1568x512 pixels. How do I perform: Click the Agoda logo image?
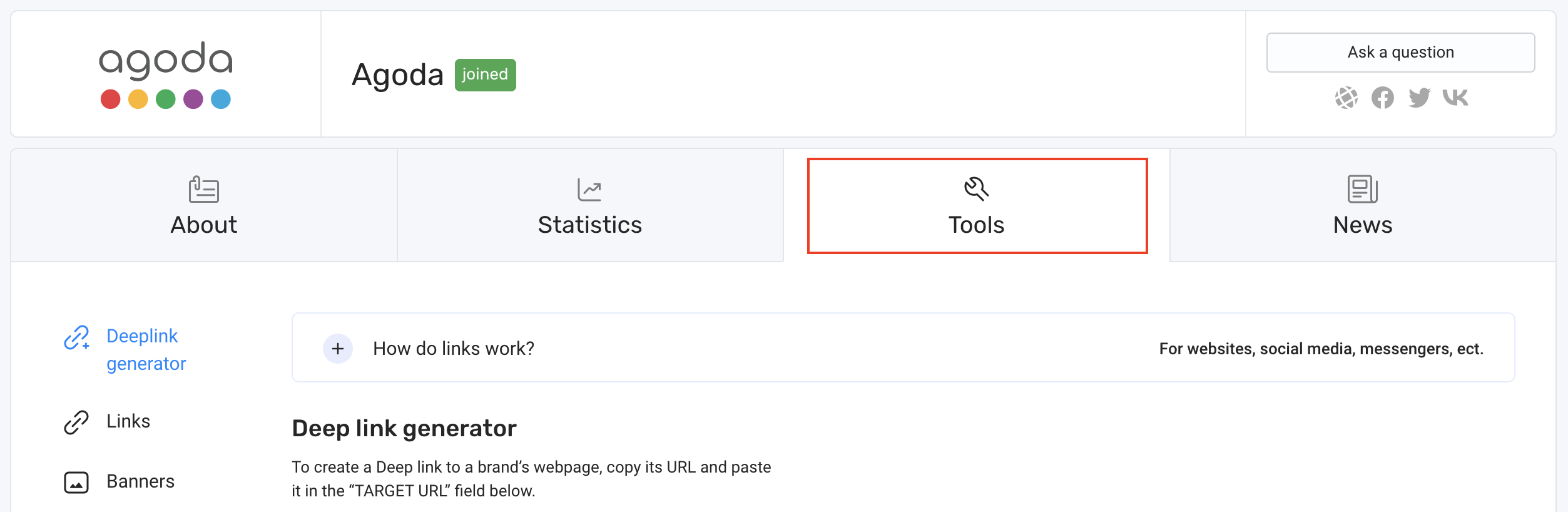[x=166, y=74]
